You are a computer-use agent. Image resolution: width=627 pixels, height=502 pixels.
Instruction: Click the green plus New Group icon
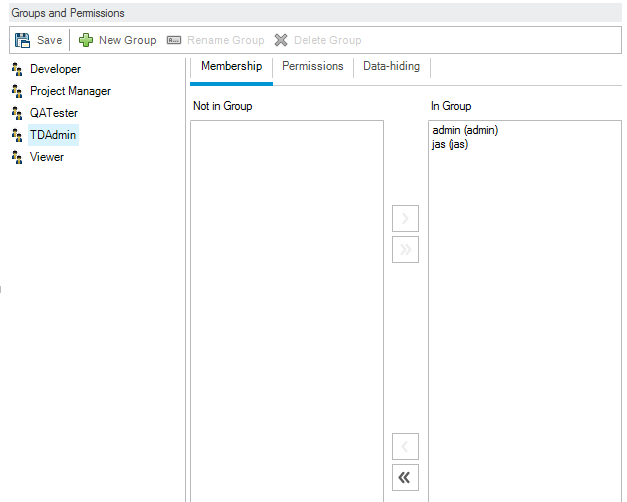(x=86, y=40)
